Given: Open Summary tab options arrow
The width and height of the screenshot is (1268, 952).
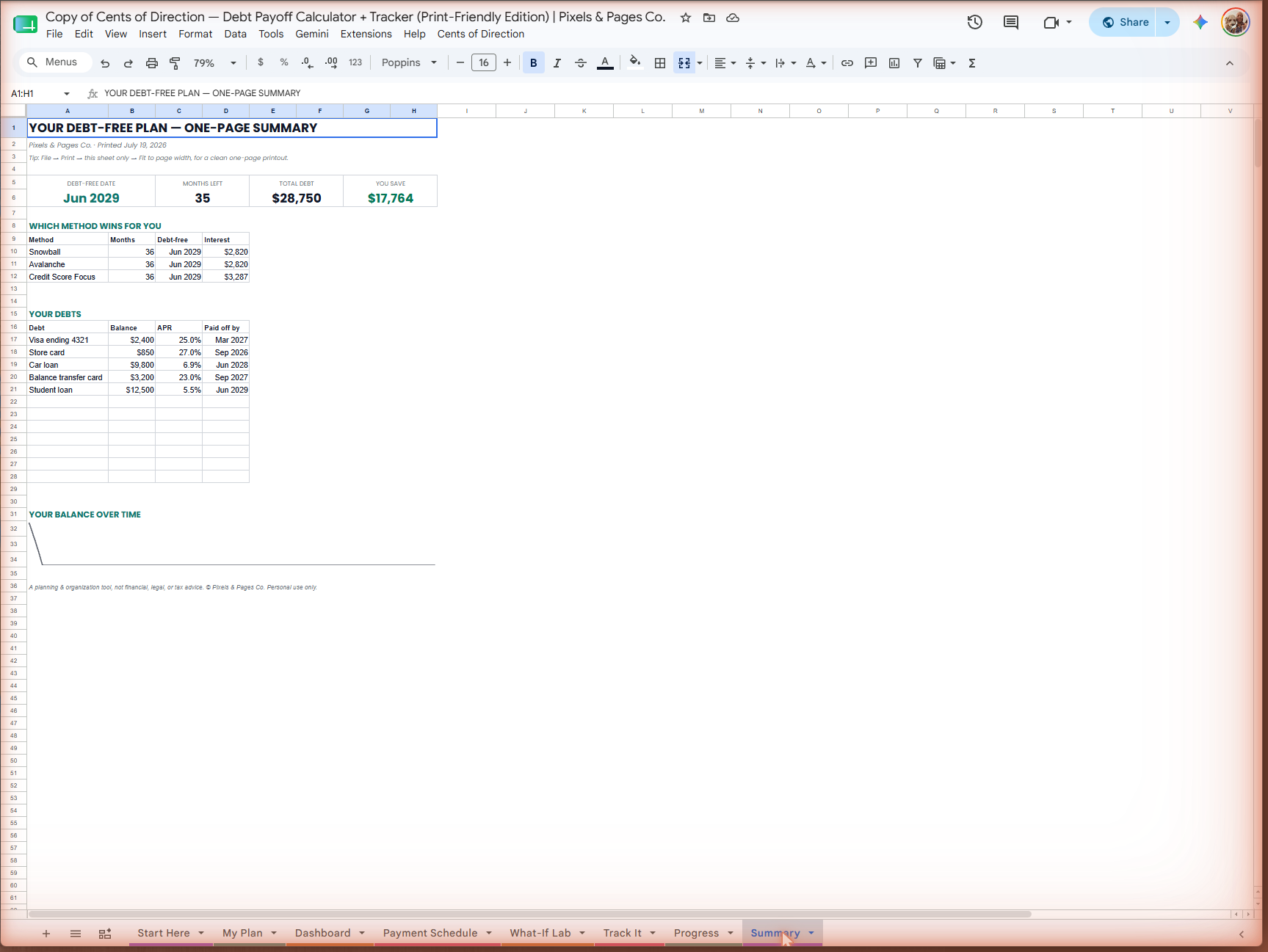Looking at the screenshot, I should tap(811, 933).
